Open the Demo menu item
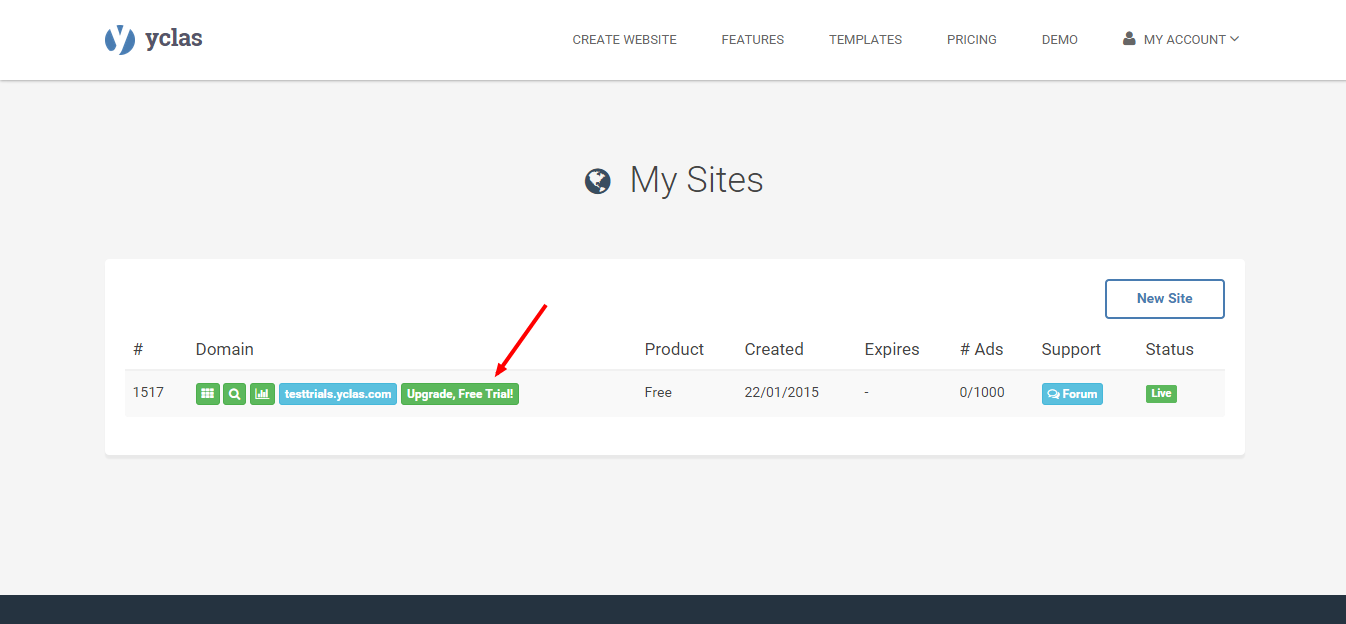 coord(1060,40)
